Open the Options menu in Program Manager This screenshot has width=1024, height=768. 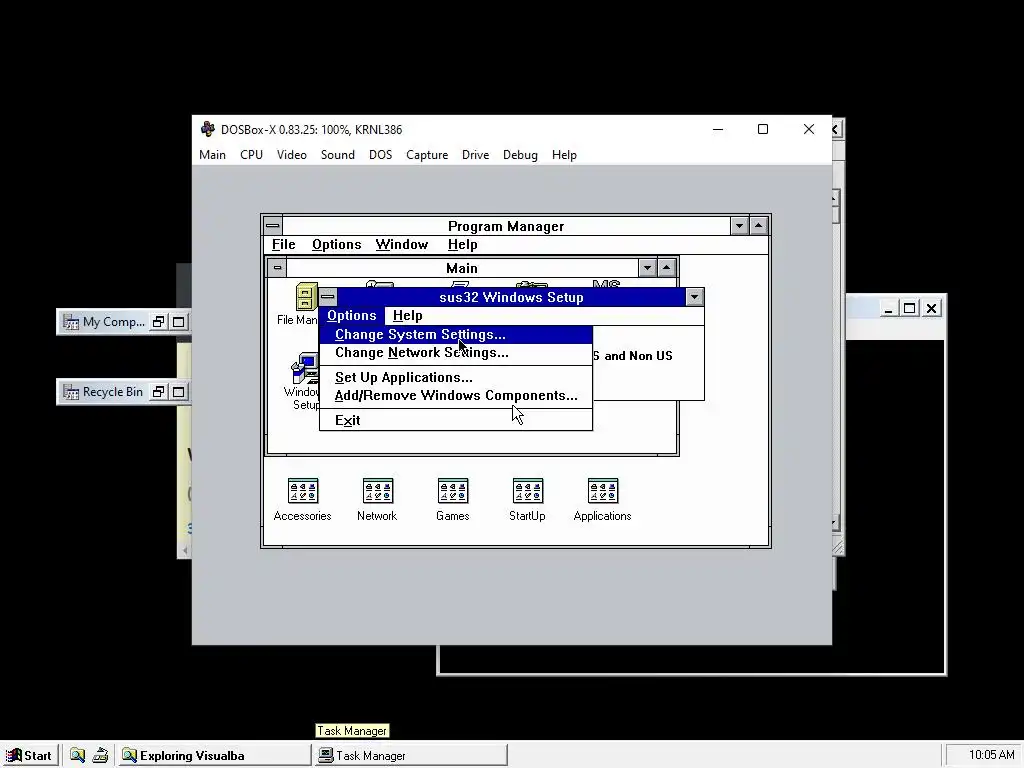point(336,244)
